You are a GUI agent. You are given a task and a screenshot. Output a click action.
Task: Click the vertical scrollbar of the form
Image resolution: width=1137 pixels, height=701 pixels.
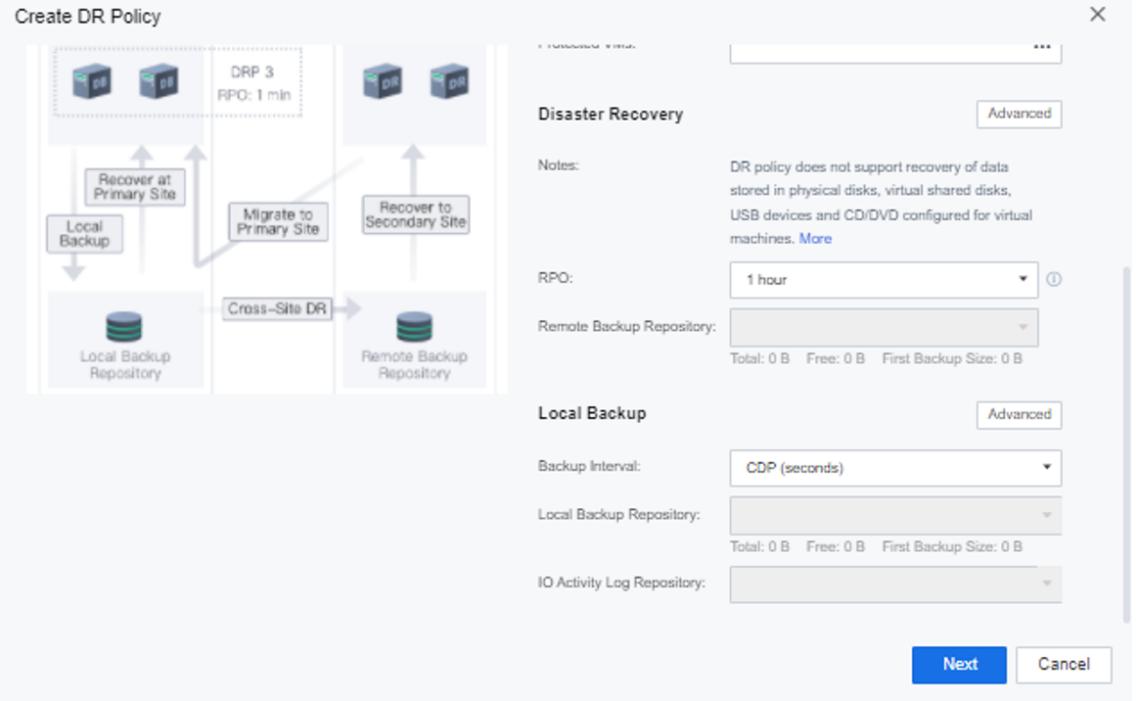click(1126, 444)
